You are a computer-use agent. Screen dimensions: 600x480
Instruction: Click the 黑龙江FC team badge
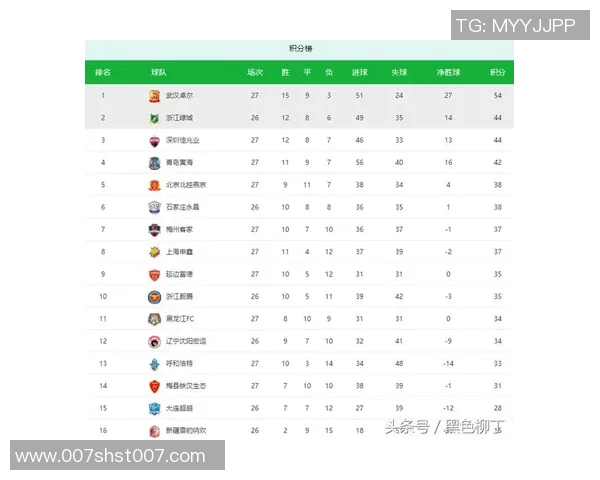(x=155, y=319)
